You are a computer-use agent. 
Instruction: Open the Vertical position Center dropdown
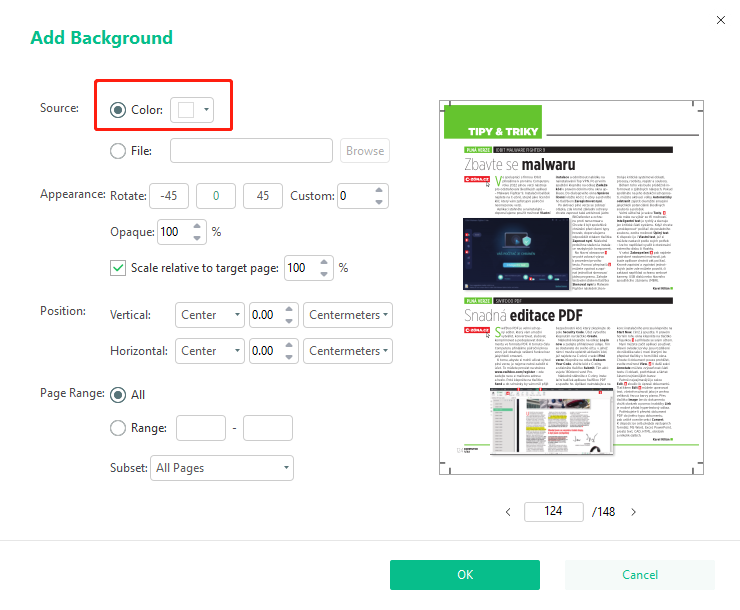[x=209, y=315]
